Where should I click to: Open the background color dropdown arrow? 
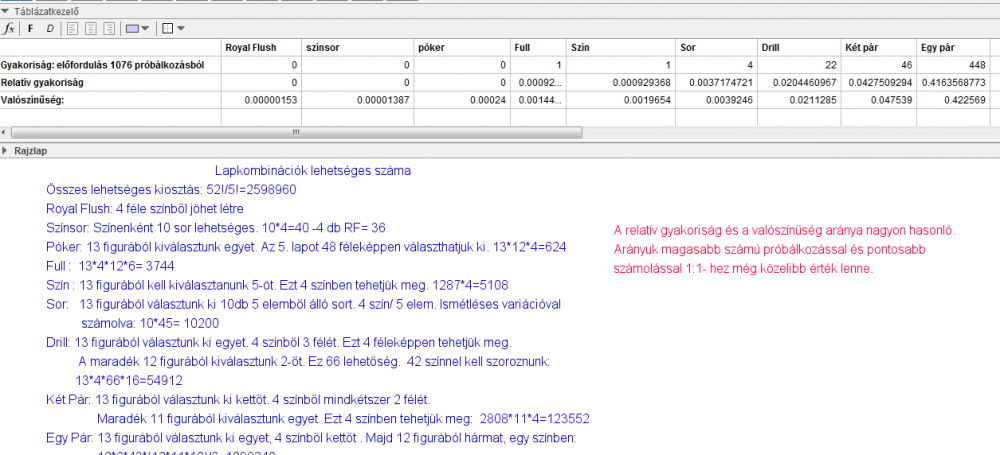[146, 29]
